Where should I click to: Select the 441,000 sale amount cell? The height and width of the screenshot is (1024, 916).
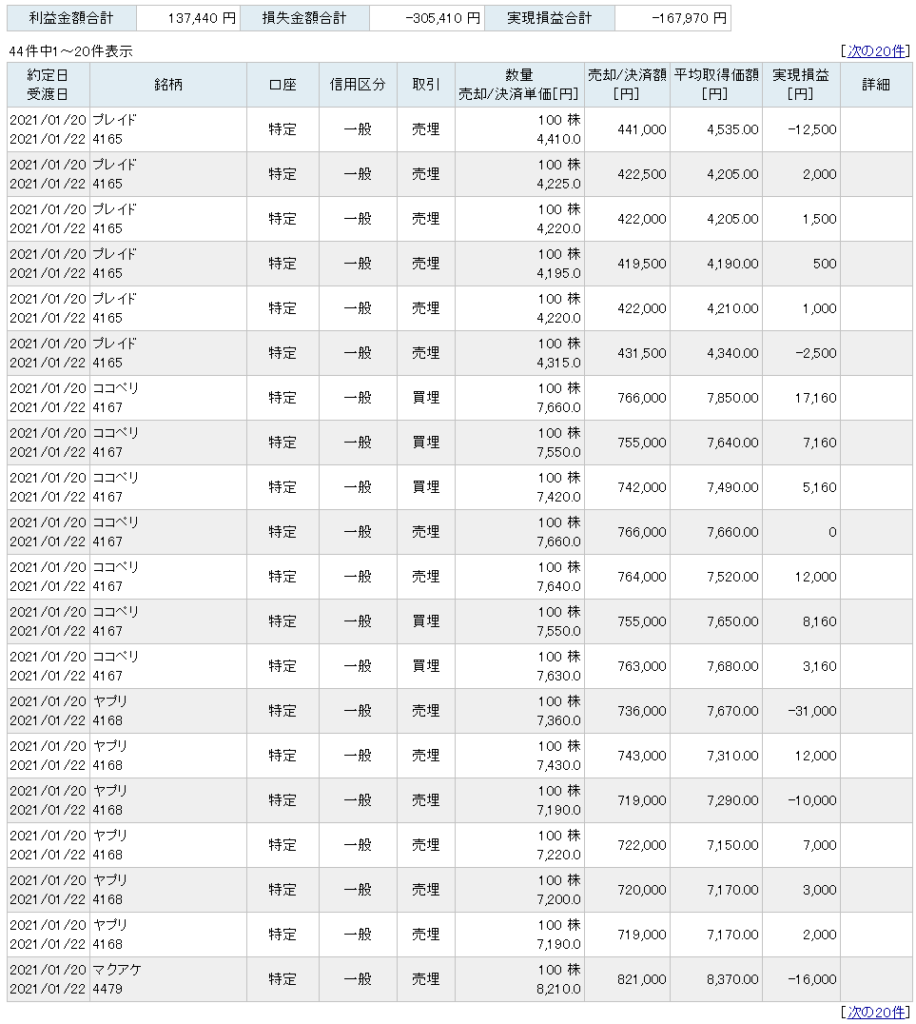[627, 129]
